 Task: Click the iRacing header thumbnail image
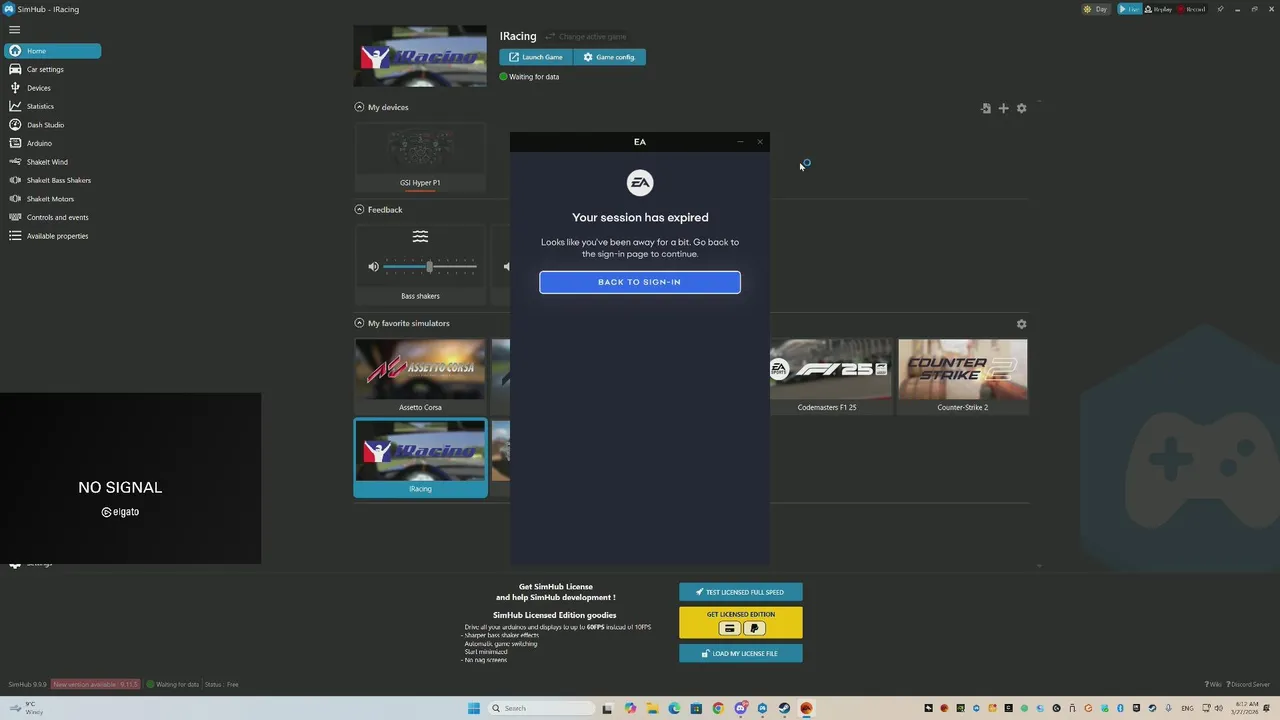420,56
